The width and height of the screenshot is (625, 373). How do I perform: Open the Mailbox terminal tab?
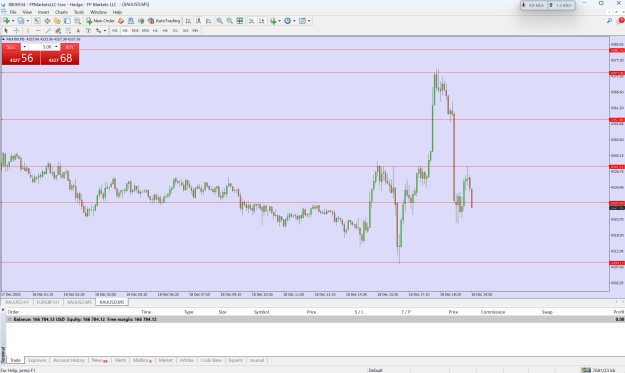[142, 360]
